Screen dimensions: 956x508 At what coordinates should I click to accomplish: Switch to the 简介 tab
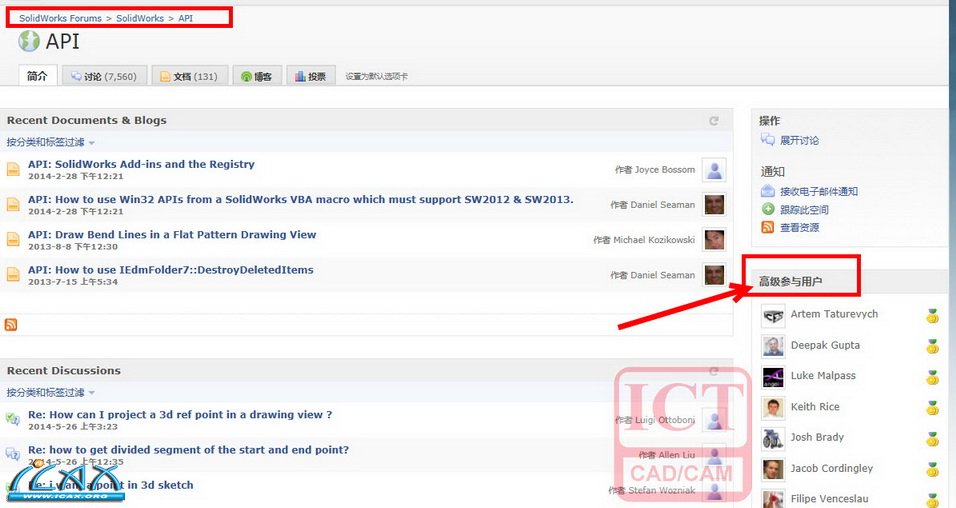(x=37, y=76)
